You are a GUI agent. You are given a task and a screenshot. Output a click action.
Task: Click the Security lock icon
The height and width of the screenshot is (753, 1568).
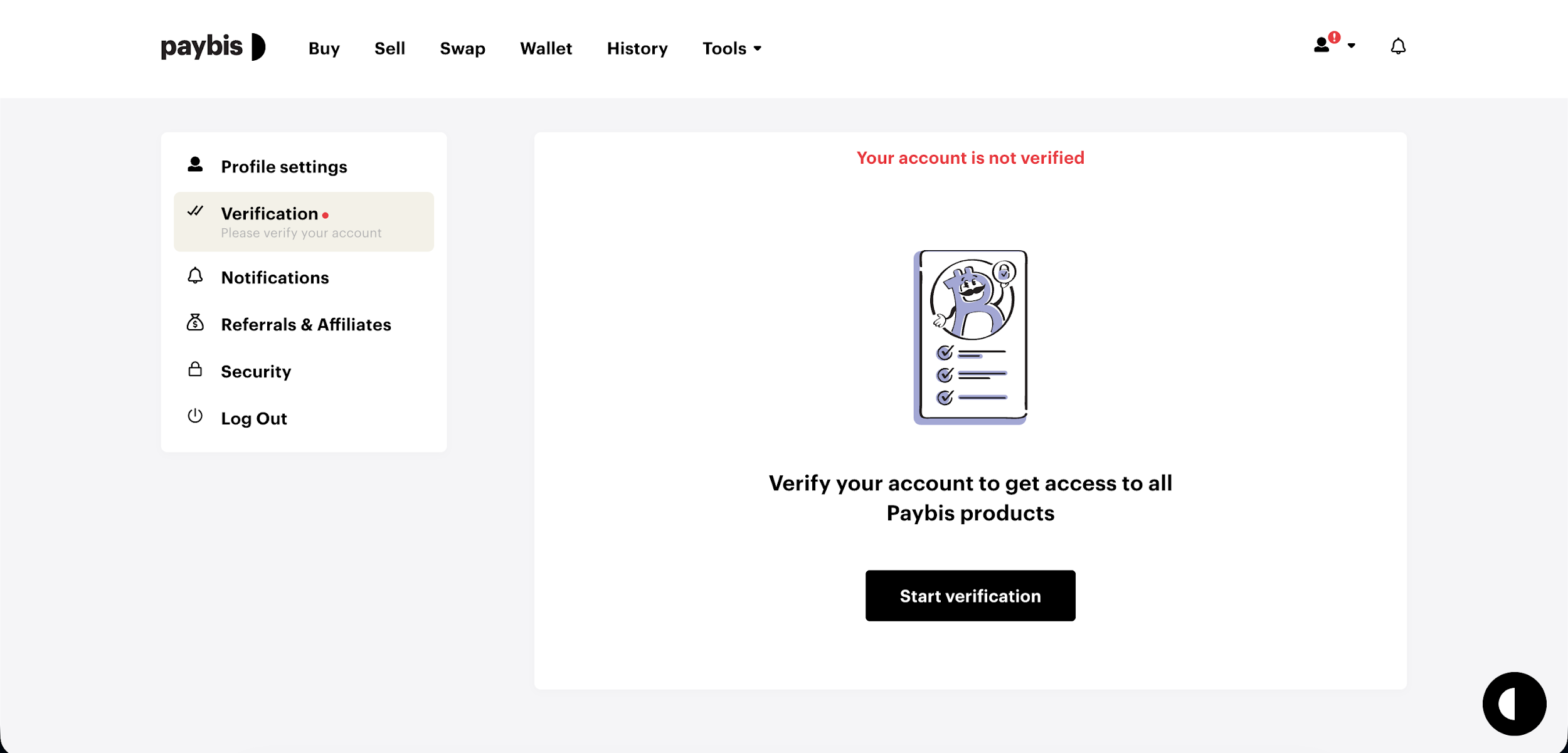click(x=195, y=369)
